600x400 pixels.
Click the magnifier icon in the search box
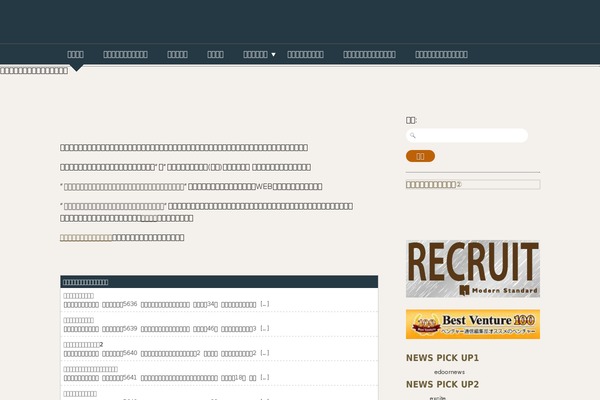click(x=412, y=136)
